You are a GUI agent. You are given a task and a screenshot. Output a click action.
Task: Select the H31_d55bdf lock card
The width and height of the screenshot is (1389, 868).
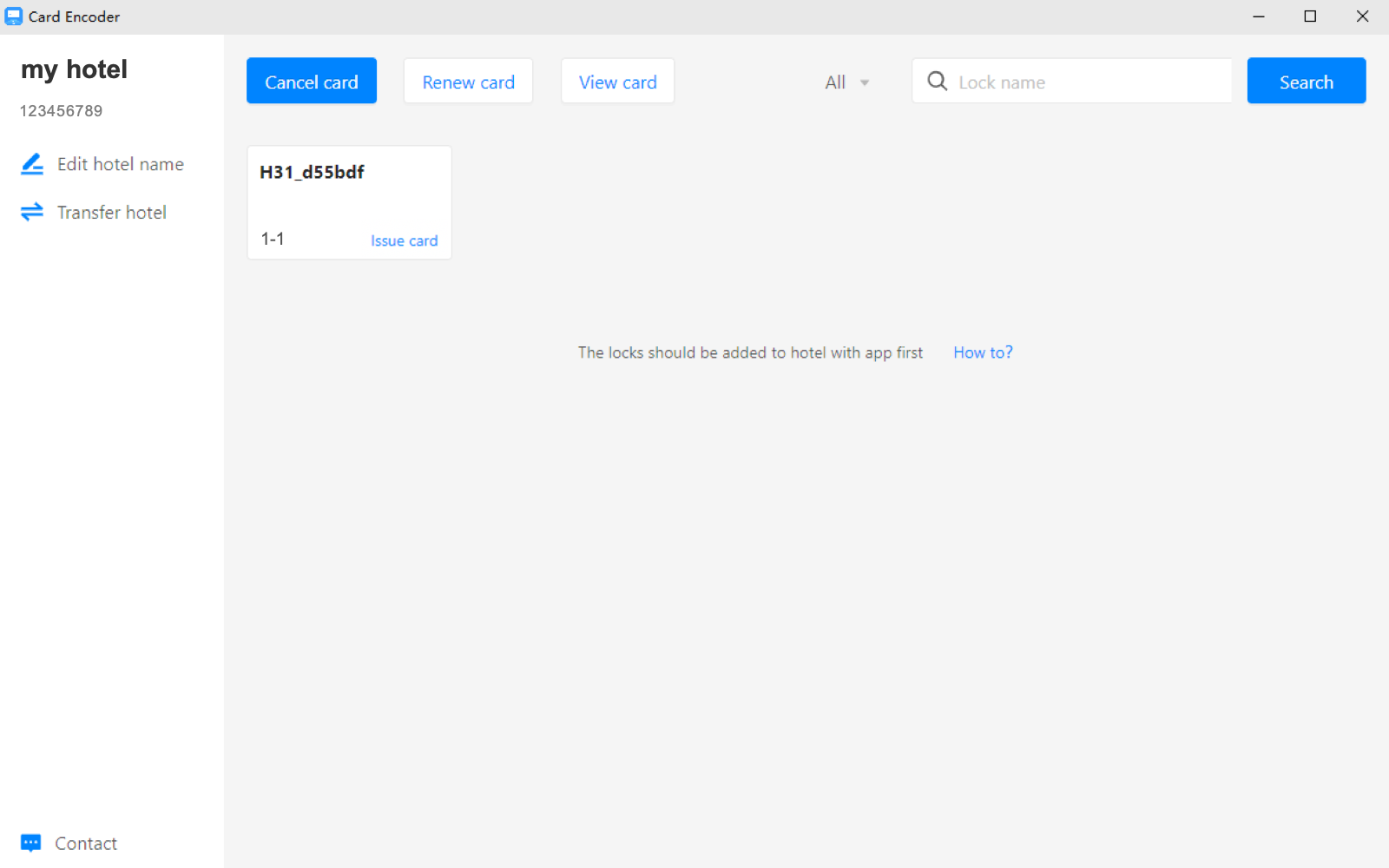pyautogui.click(x=349, y=202)
